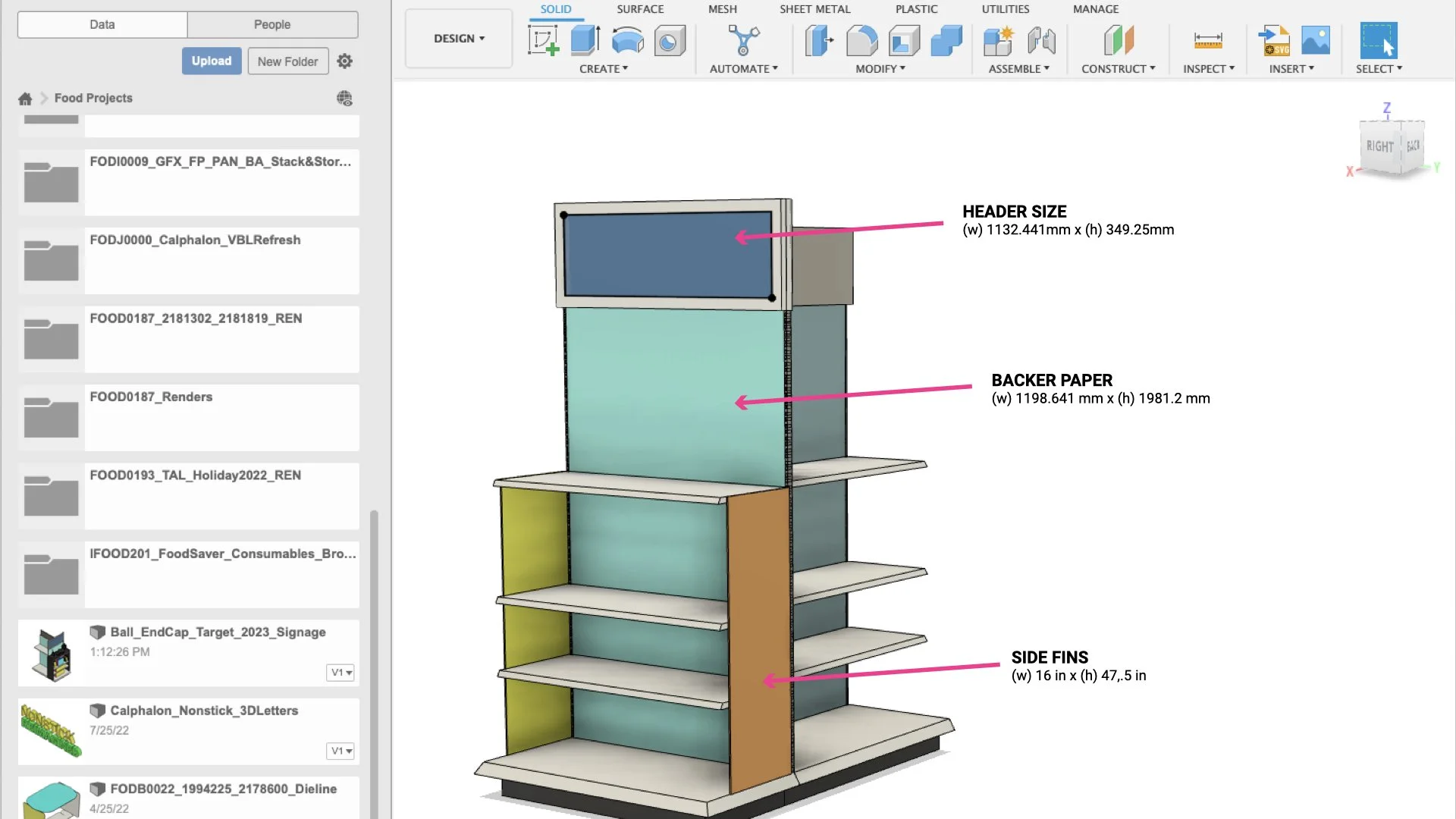Screen dimensions: 1456x819
Task: Open the Calphalon_Nonstick_3DLetters thumbnail
Action: [x=51, y=730]
